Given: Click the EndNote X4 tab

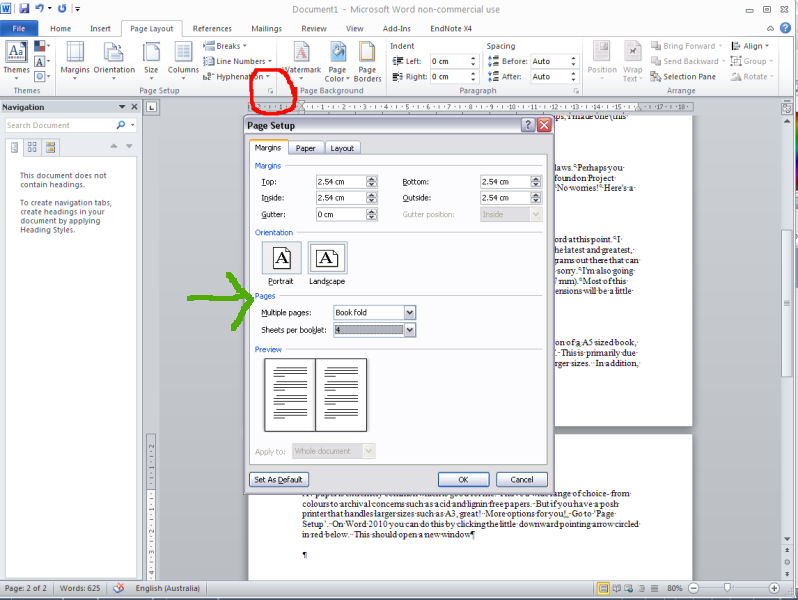Looking at the screenshot, I should (451, 28).
